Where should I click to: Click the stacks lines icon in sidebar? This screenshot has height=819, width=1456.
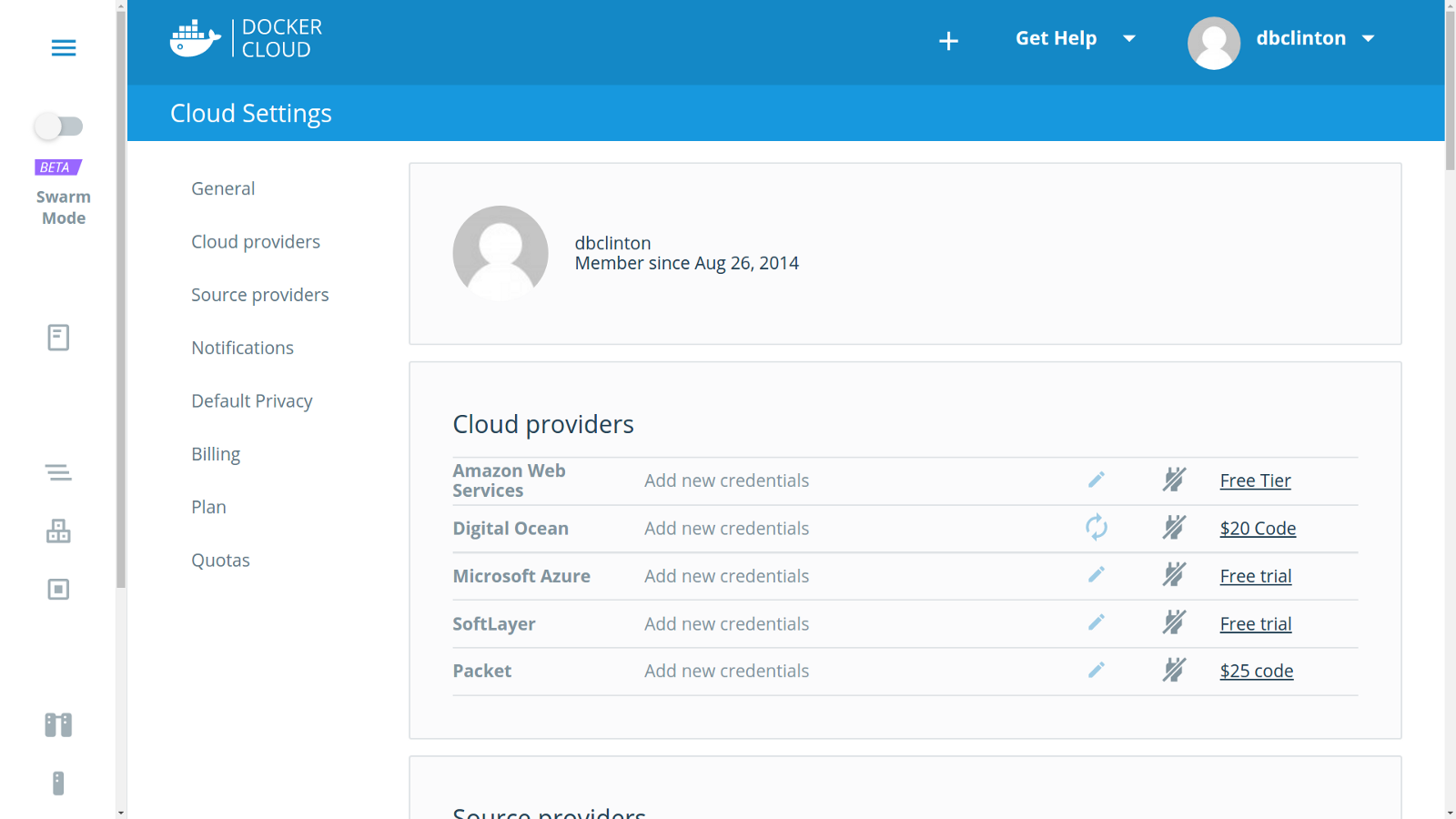(x=58, y=472)
